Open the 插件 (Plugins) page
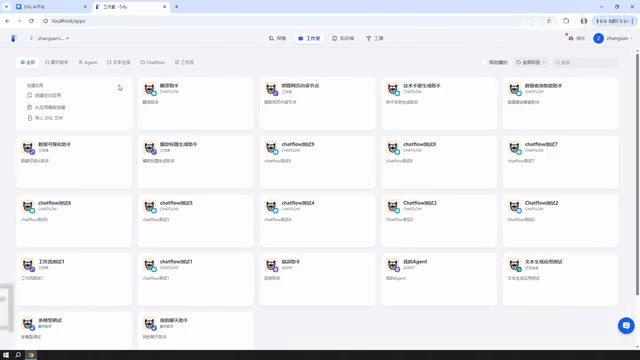The image size is (640, 360). 577,38
